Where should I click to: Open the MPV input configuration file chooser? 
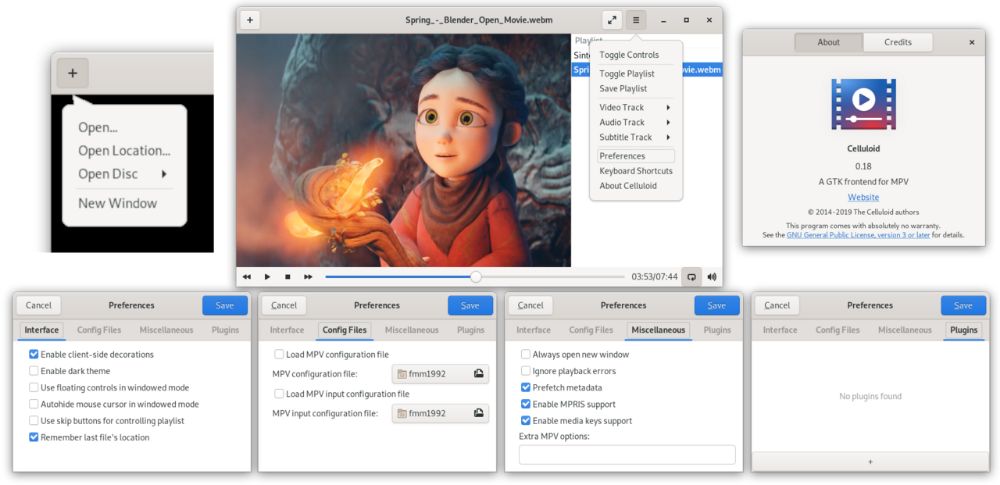[441, 414]
